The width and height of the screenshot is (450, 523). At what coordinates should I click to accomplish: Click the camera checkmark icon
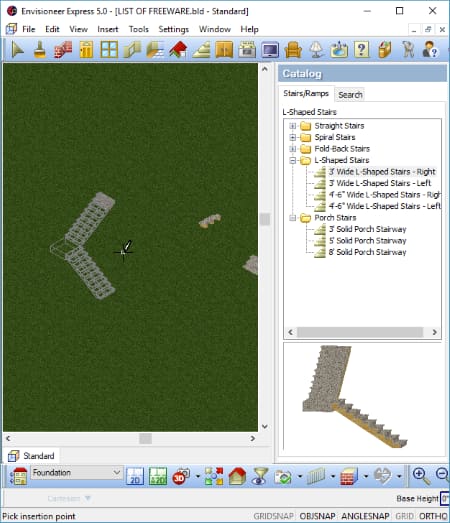283,476
